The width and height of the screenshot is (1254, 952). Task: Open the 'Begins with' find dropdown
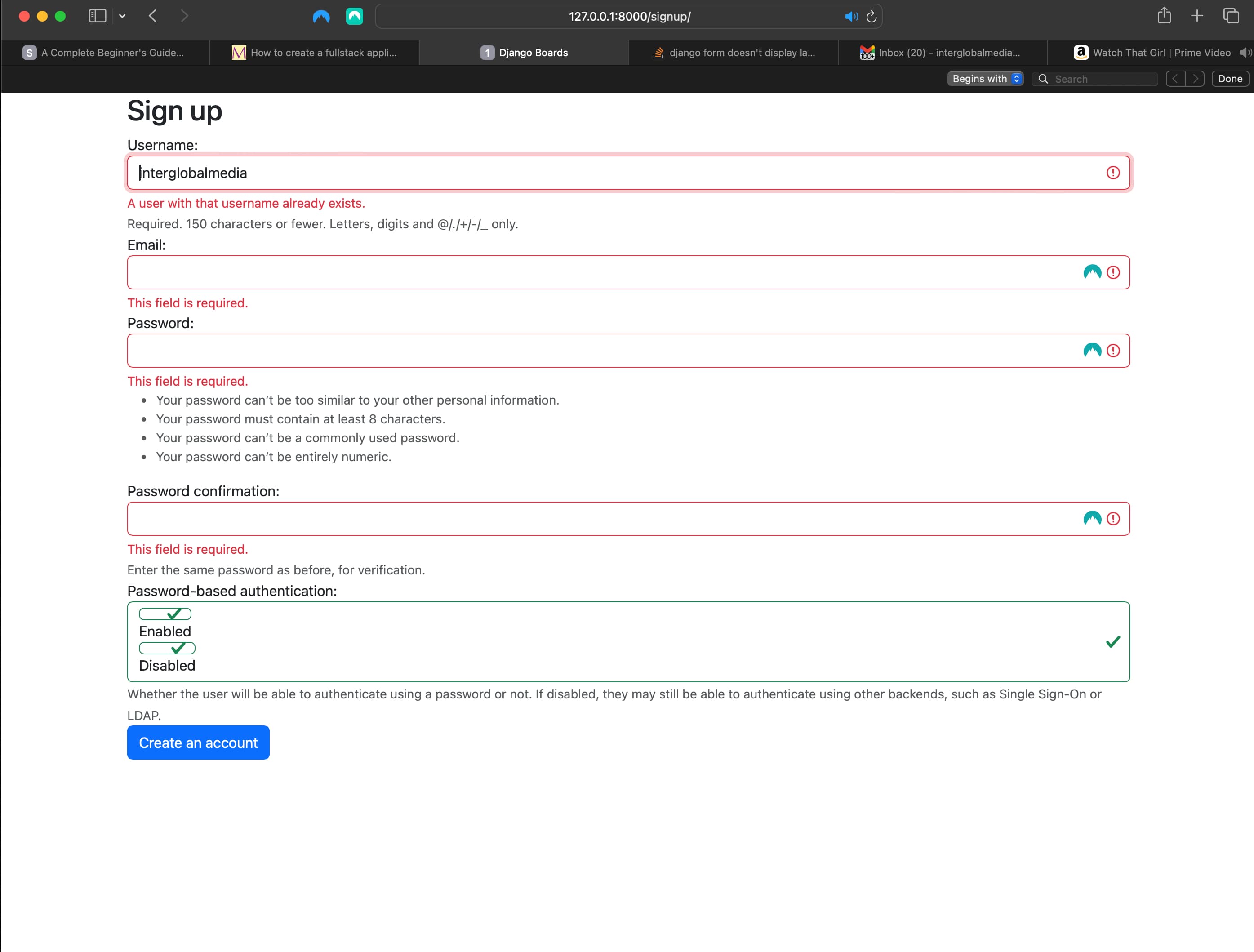985,79
